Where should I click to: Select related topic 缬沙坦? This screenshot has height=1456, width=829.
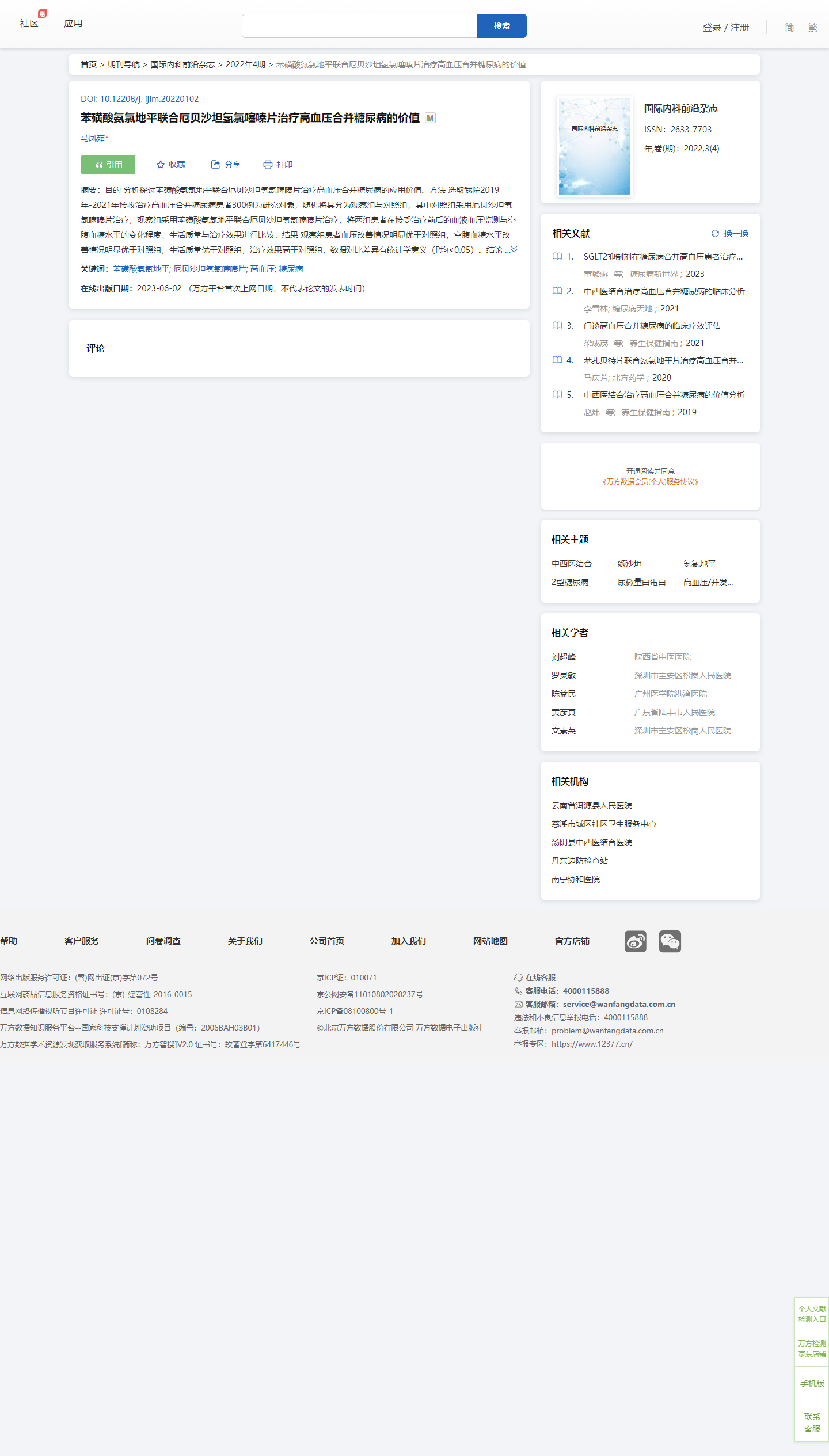(629, 564)
